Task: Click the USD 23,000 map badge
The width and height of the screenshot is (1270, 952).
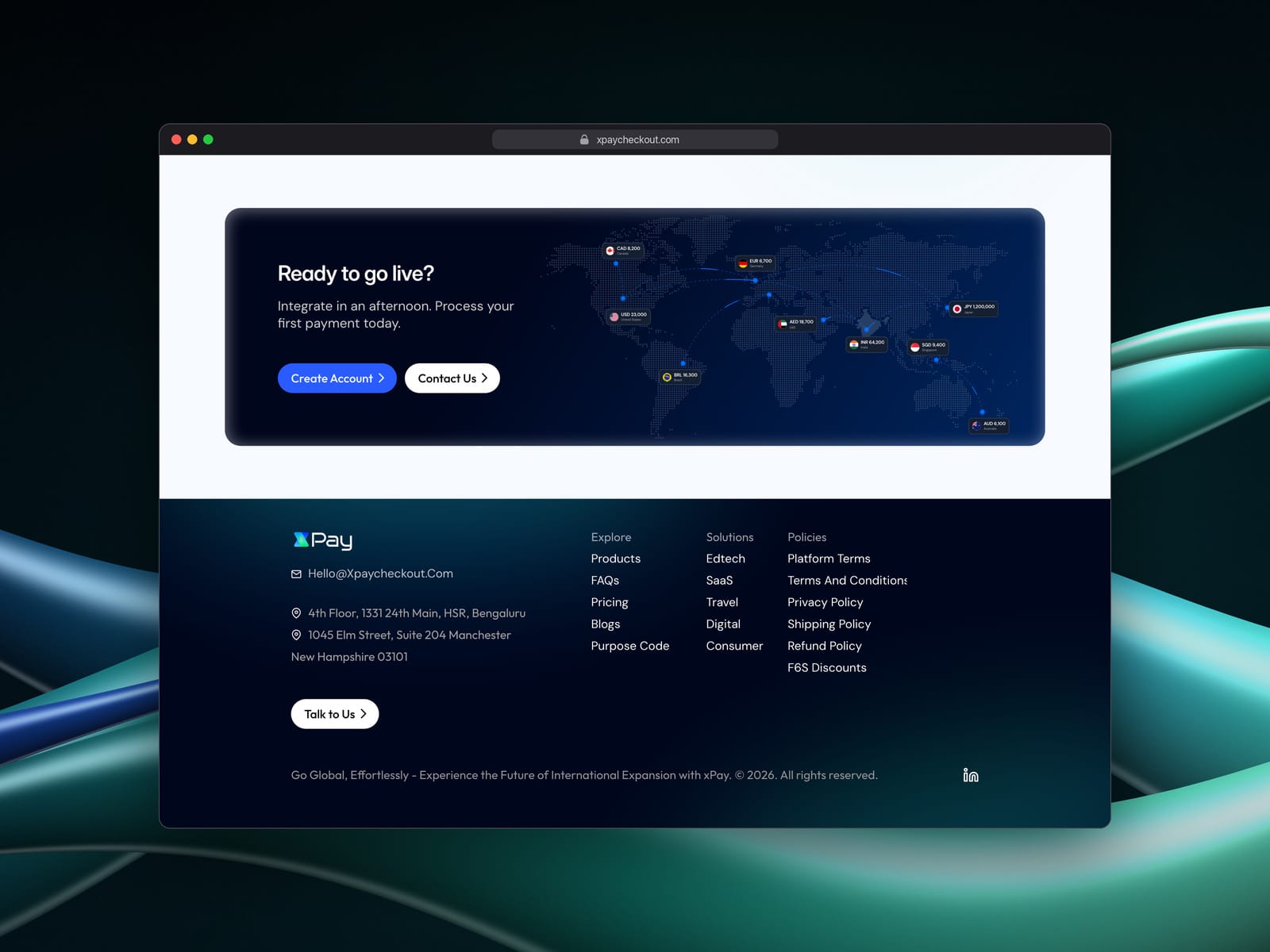Action: point(628,316)
